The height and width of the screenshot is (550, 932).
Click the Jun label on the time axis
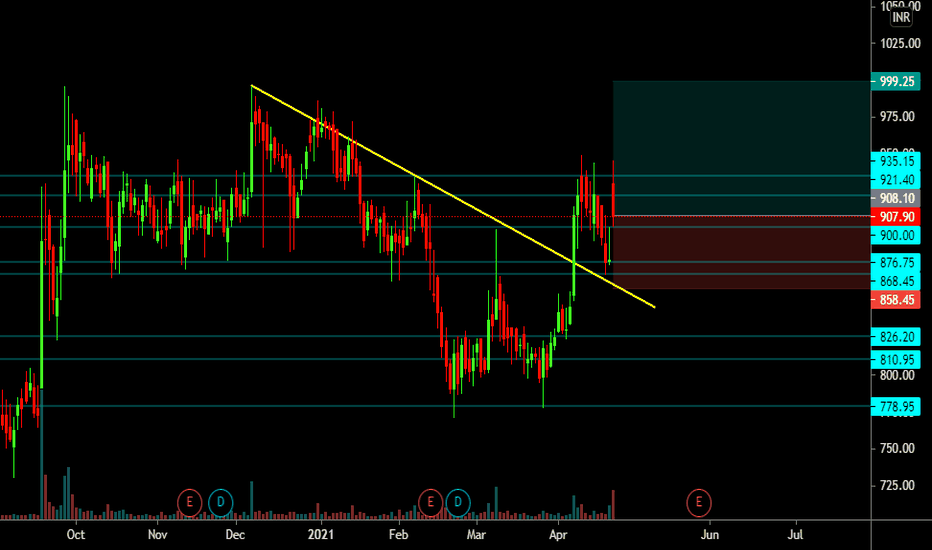click(x=710, y=535)
